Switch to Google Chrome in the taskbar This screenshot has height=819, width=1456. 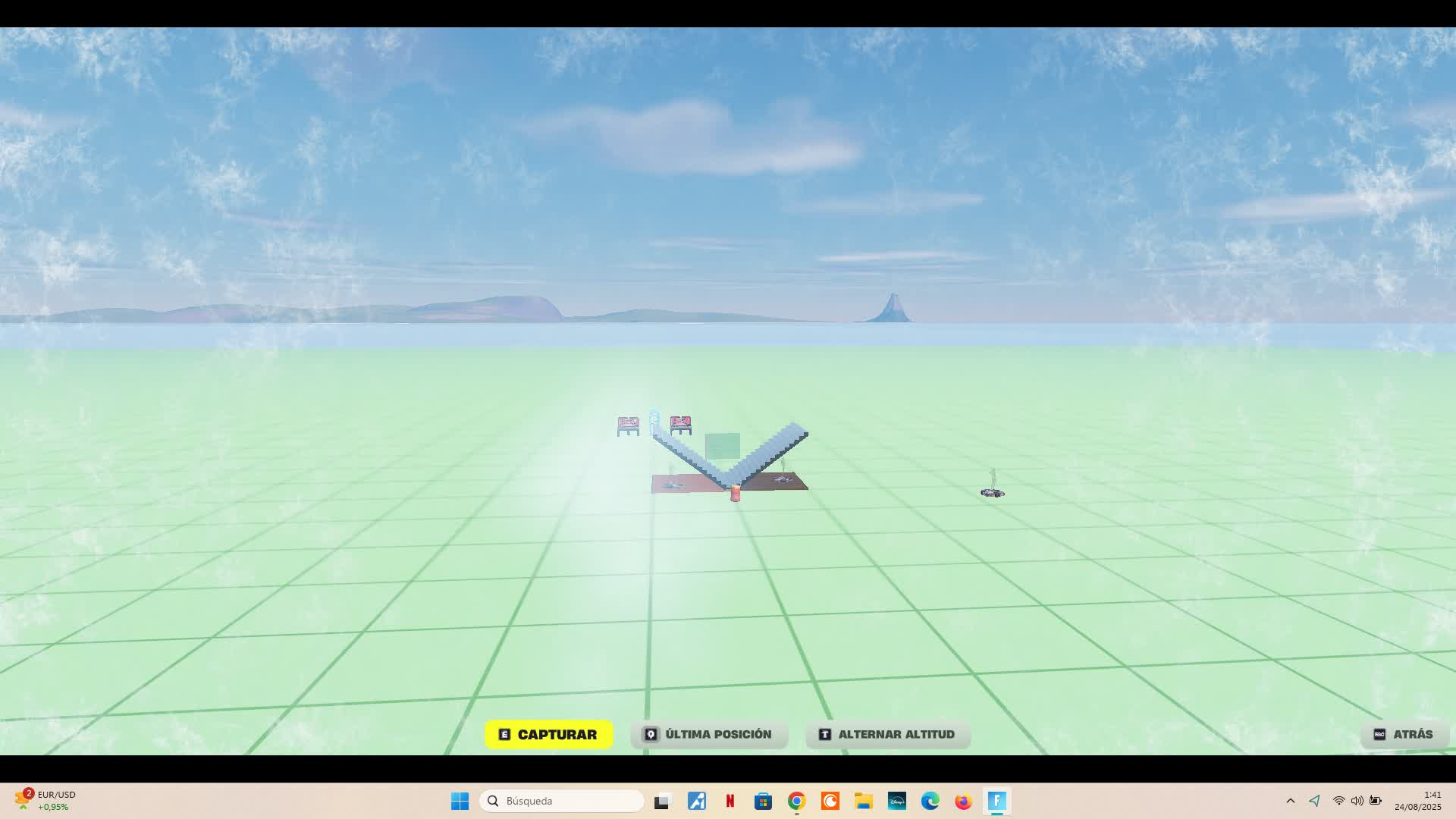[x=796, y=801]
